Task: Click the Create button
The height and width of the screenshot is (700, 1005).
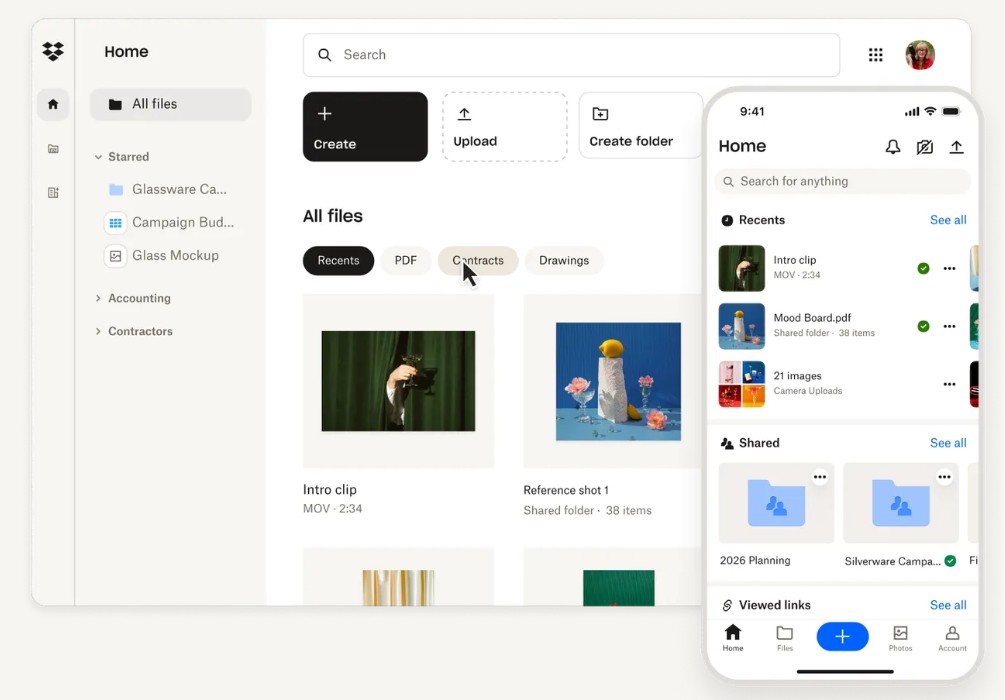Action: click(x=365, y=127)
